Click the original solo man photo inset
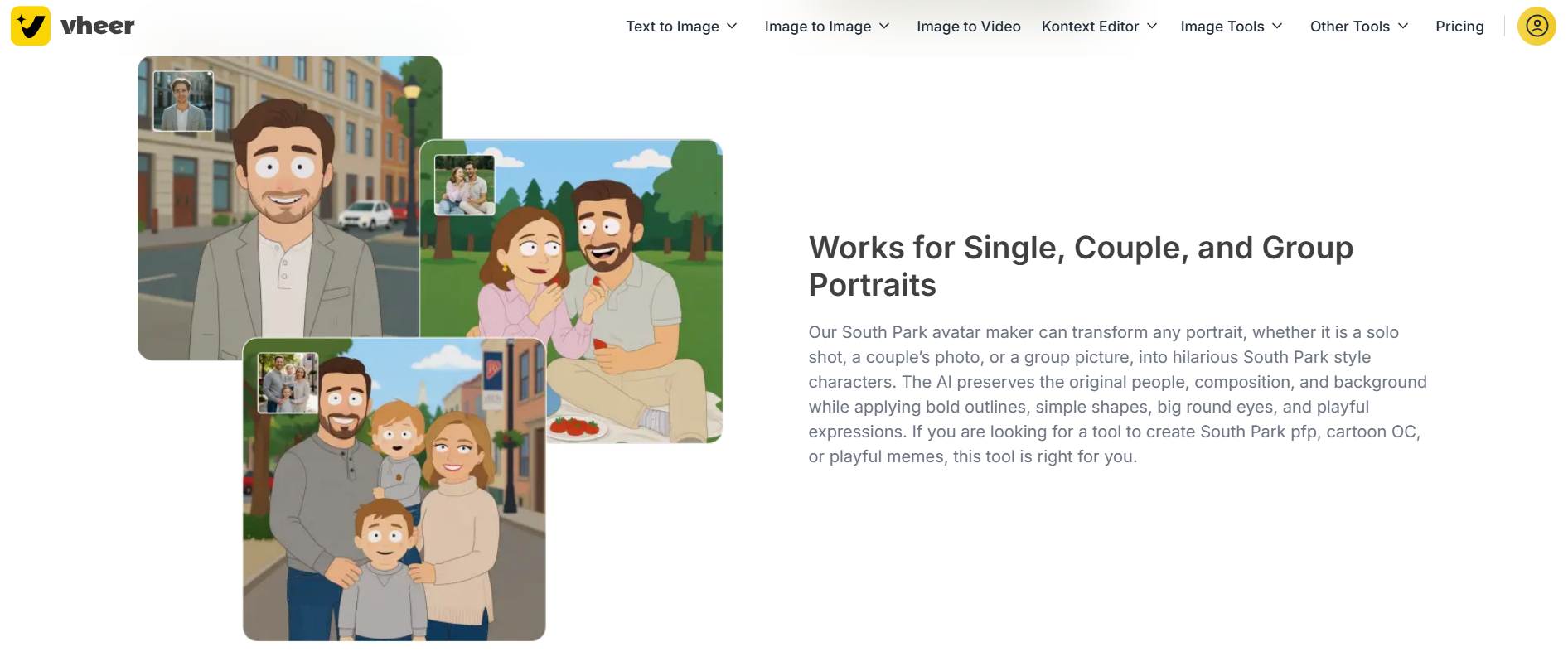The height and width of the screenshot is (666, 1568). click(x=183, y=101)
